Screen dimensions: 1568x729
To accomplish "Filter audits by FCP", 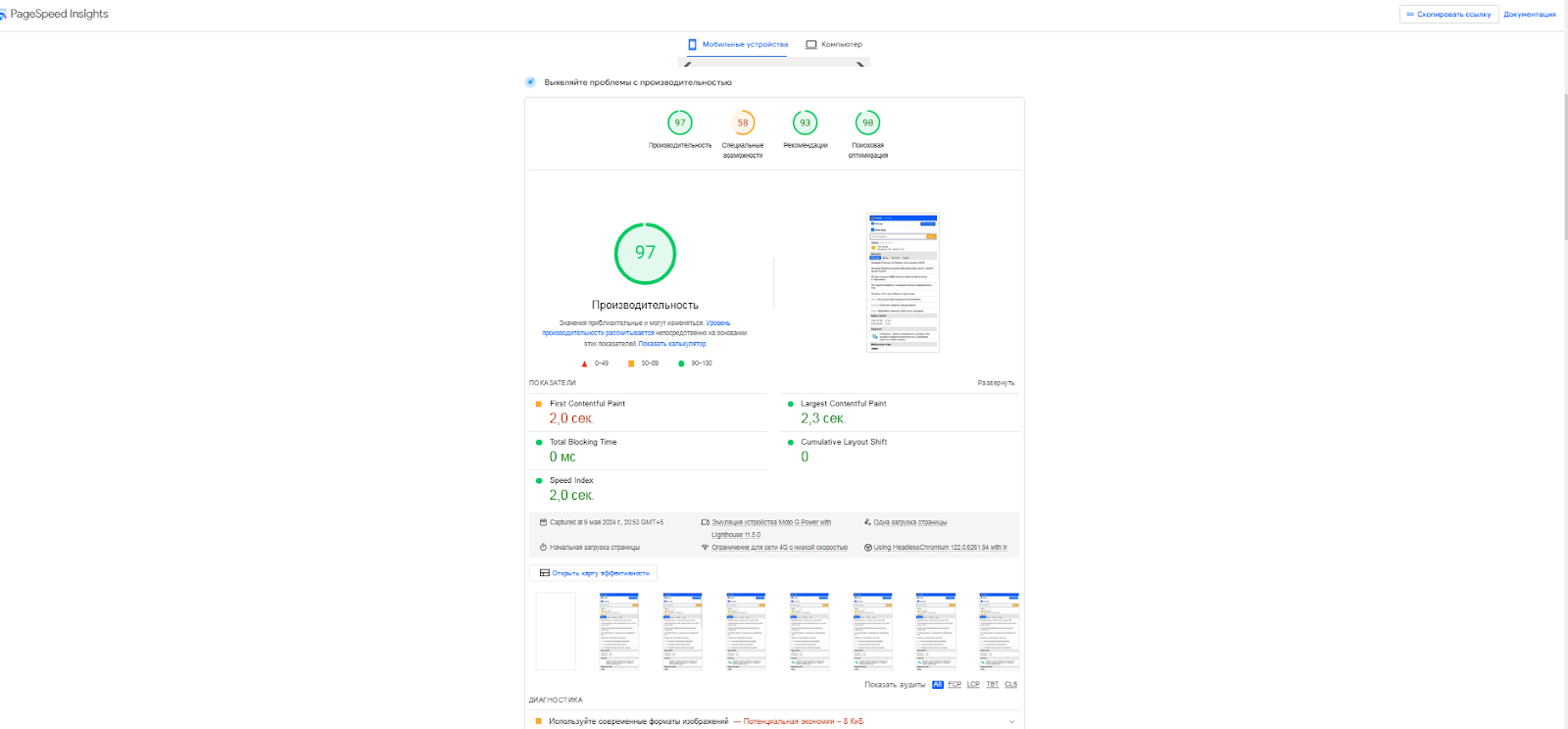I will tap(955, 685).
